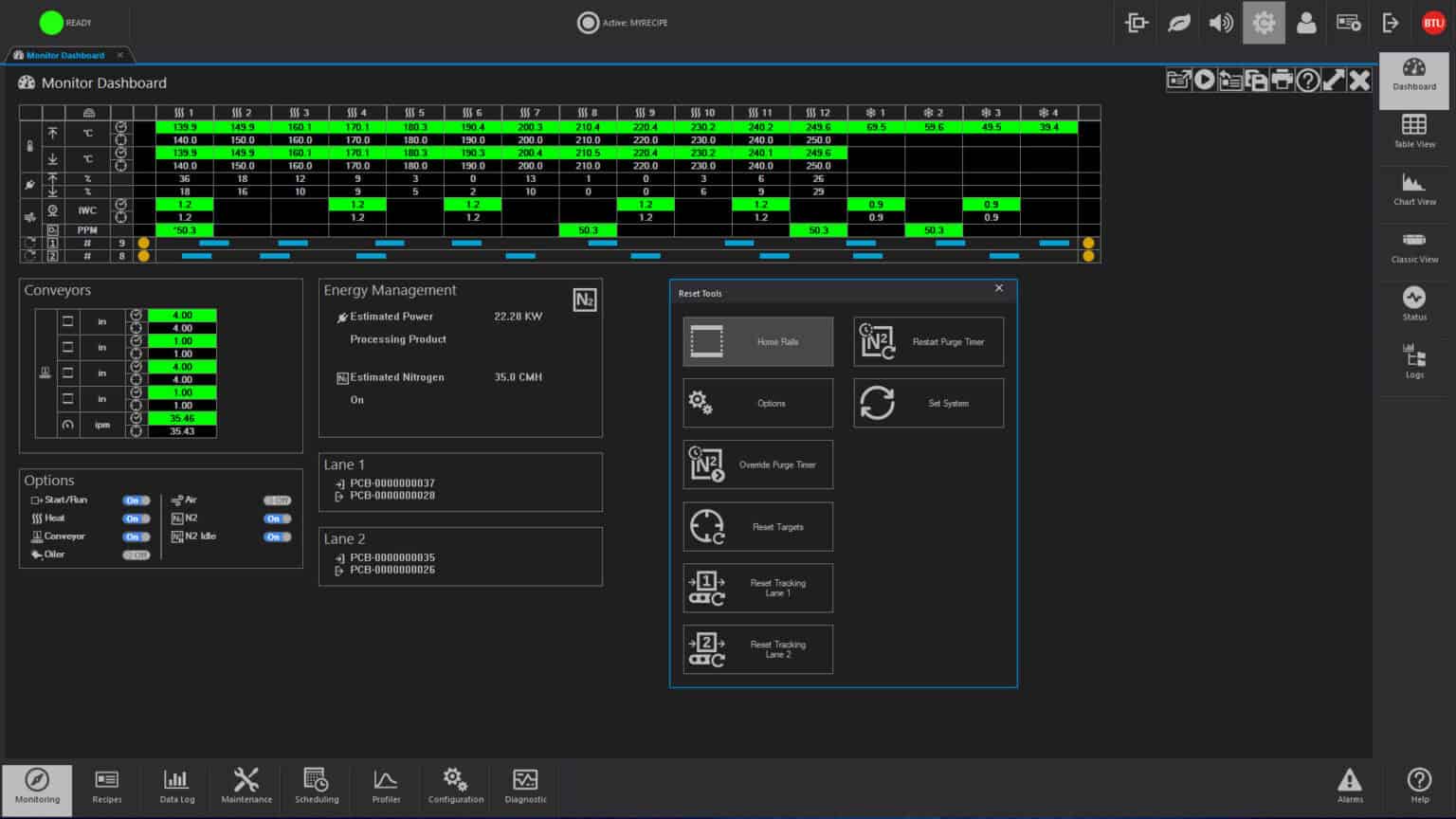Click the play icon in dashboard toolbar

click(x=1204, y=81)
